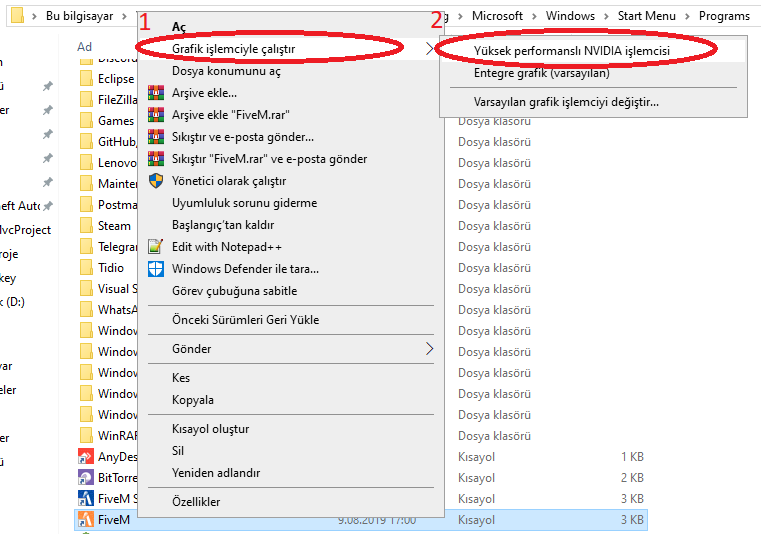Click the Steam folder icon
This screenshot has width=761, height=534.
[86, 226]
